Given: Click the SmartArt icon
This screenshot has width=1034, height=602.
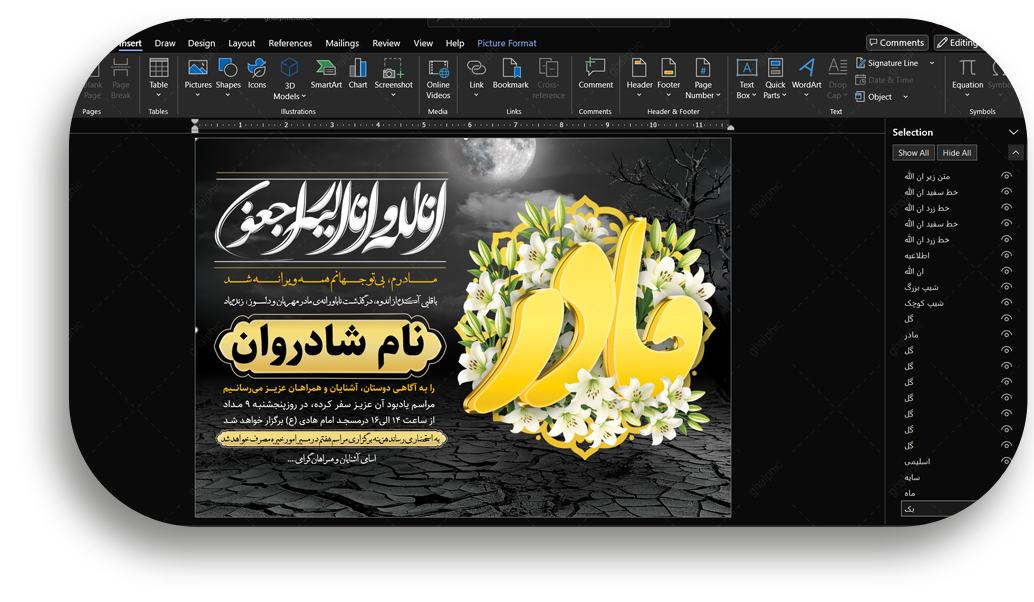Looking at the screenshot, I should (326, 69).
